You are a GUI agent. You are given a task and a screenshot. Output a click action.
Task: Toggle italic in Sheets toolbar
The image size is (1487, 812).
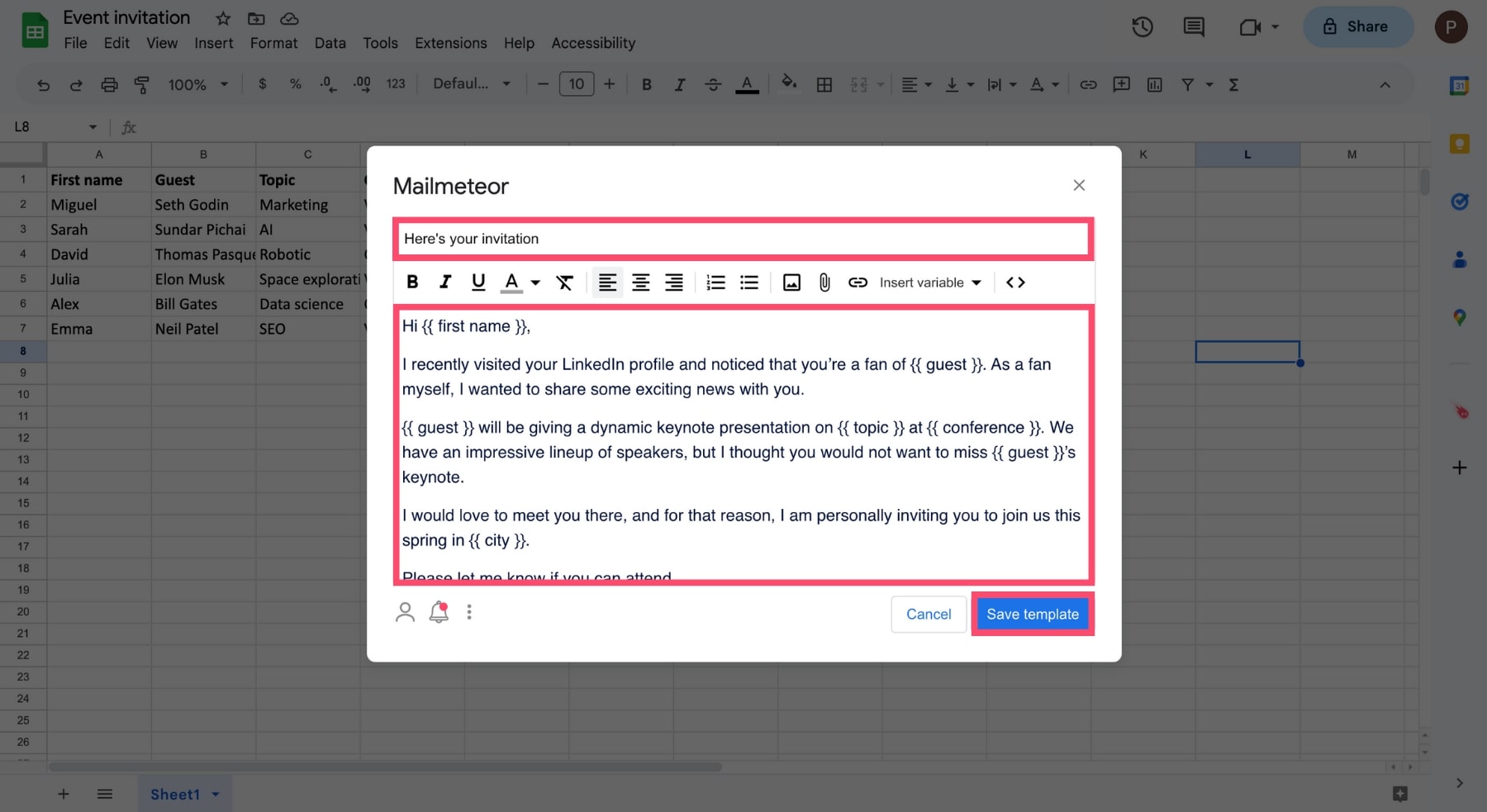tap(680, 84)
